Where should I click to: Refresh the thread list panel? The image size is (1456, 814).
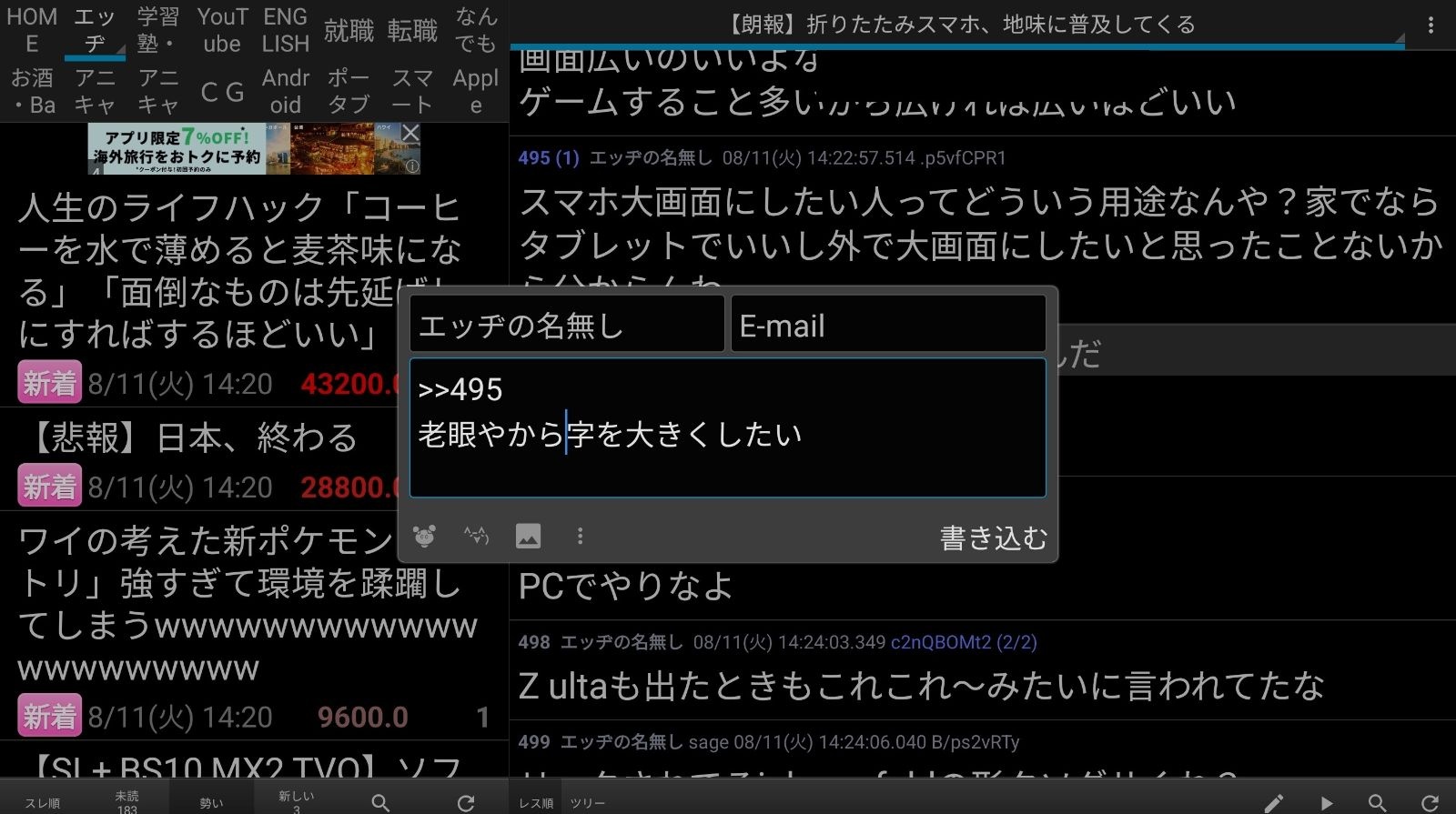pyautogui.click(x=466, y=802)
